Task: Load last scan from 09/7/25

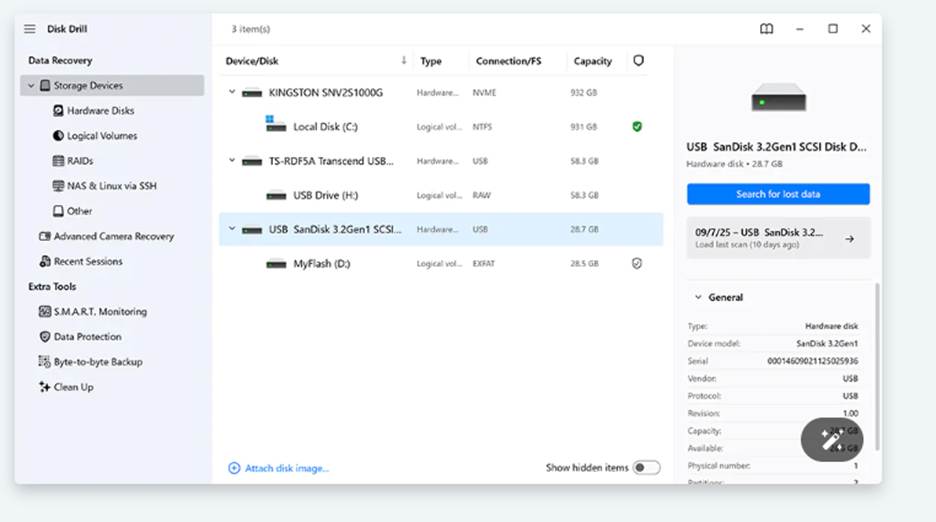Action: click(x=778, y=238)
